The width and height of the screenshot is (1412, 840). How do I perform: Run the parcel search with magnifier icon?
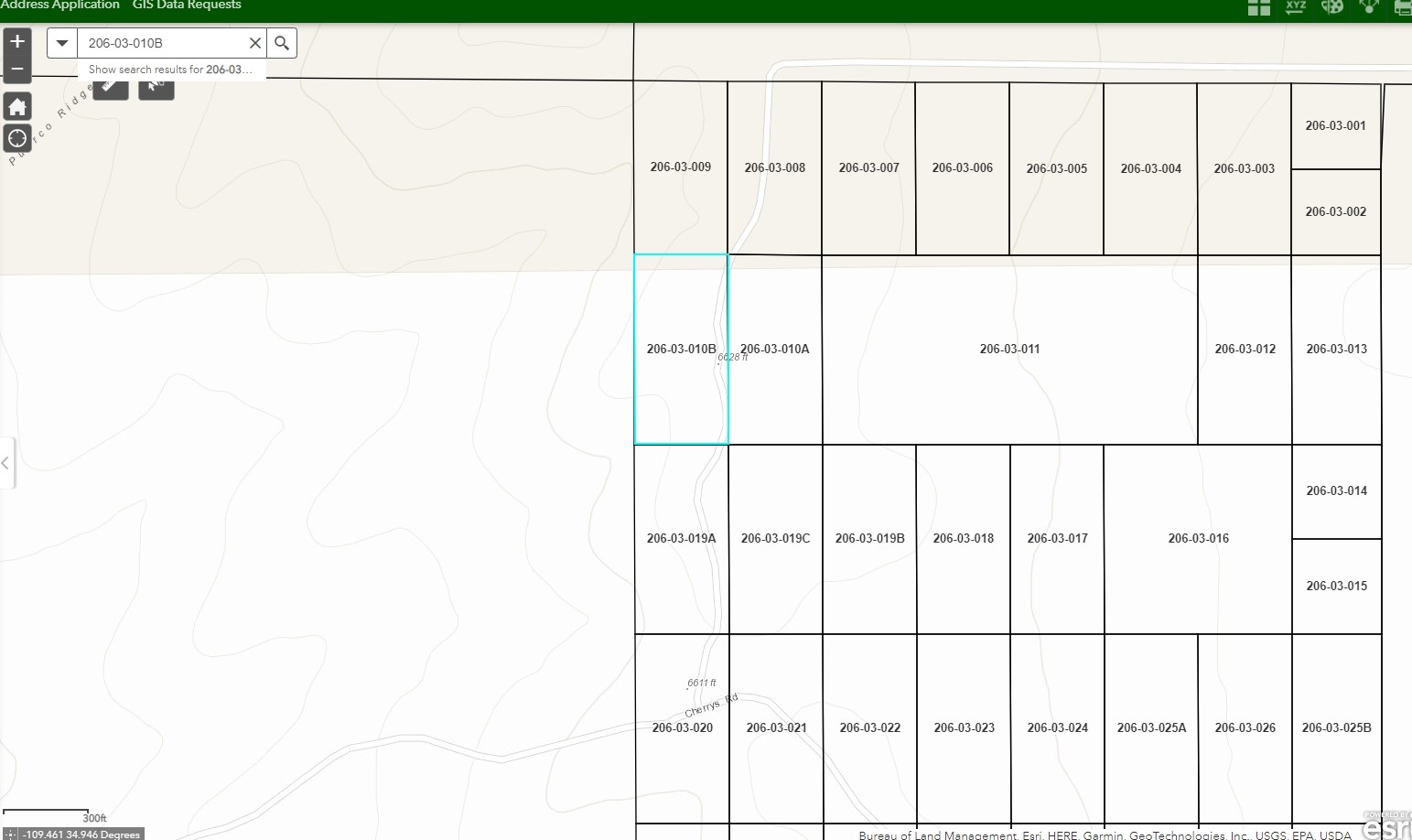tap(282, 43)
